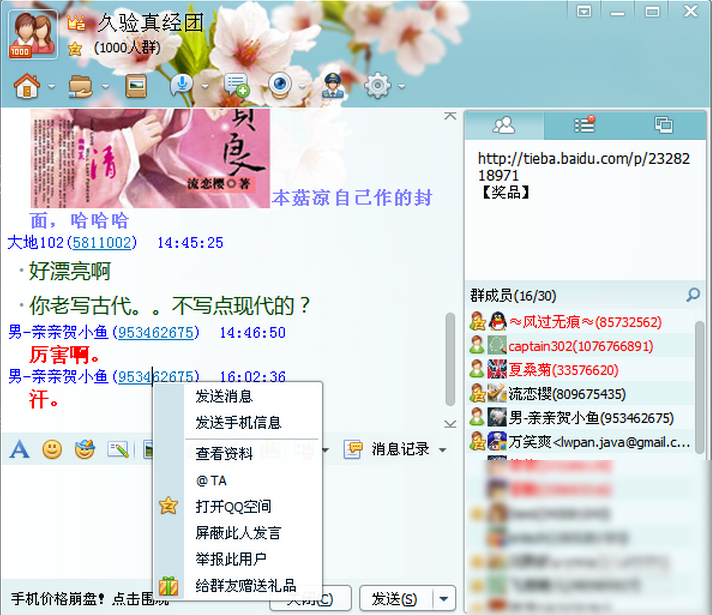Open group settings gear icon
712x615 pixels.
pos(378,85)
